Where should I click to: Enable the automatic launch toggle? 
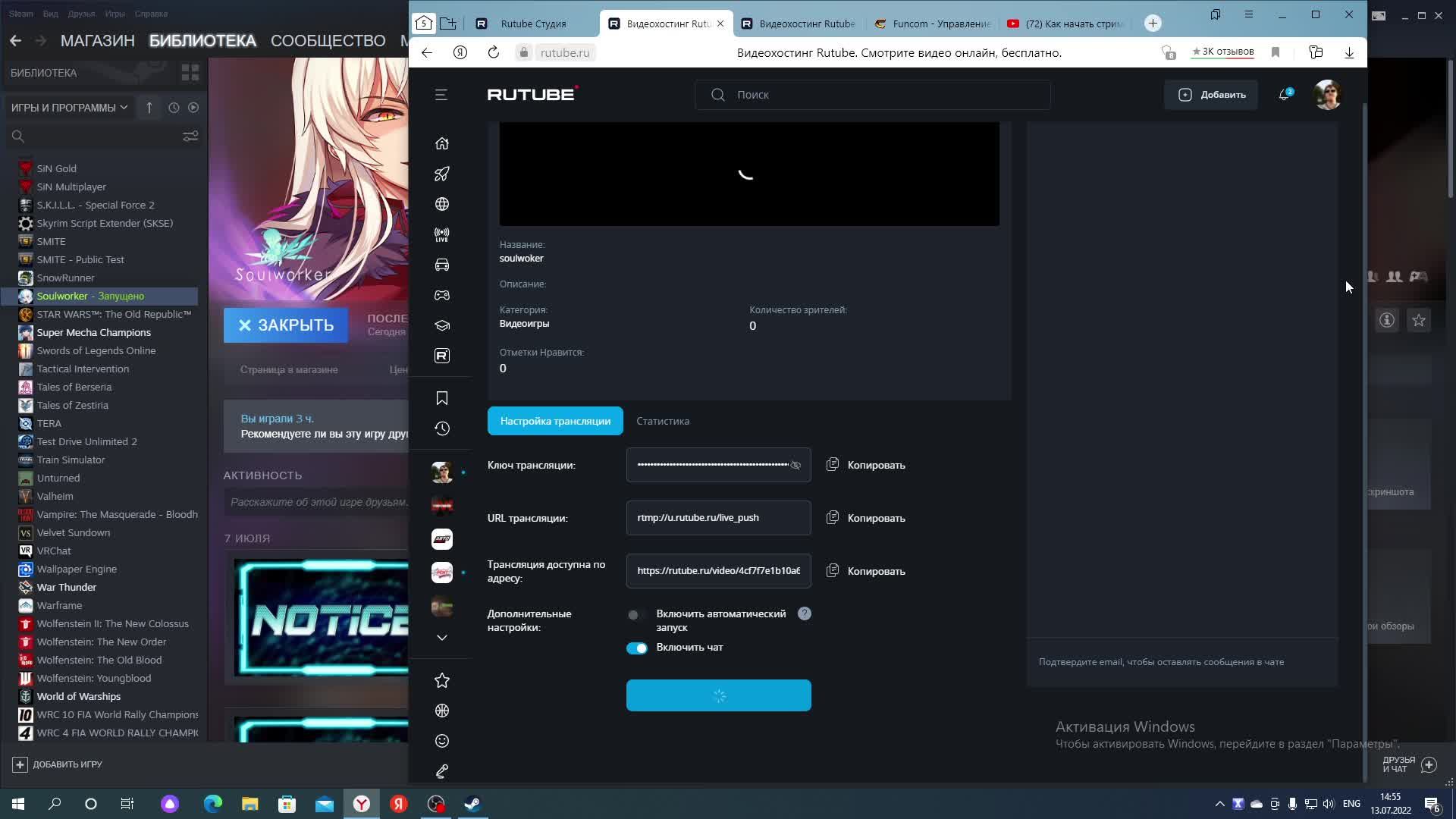(x=636, y=615)
